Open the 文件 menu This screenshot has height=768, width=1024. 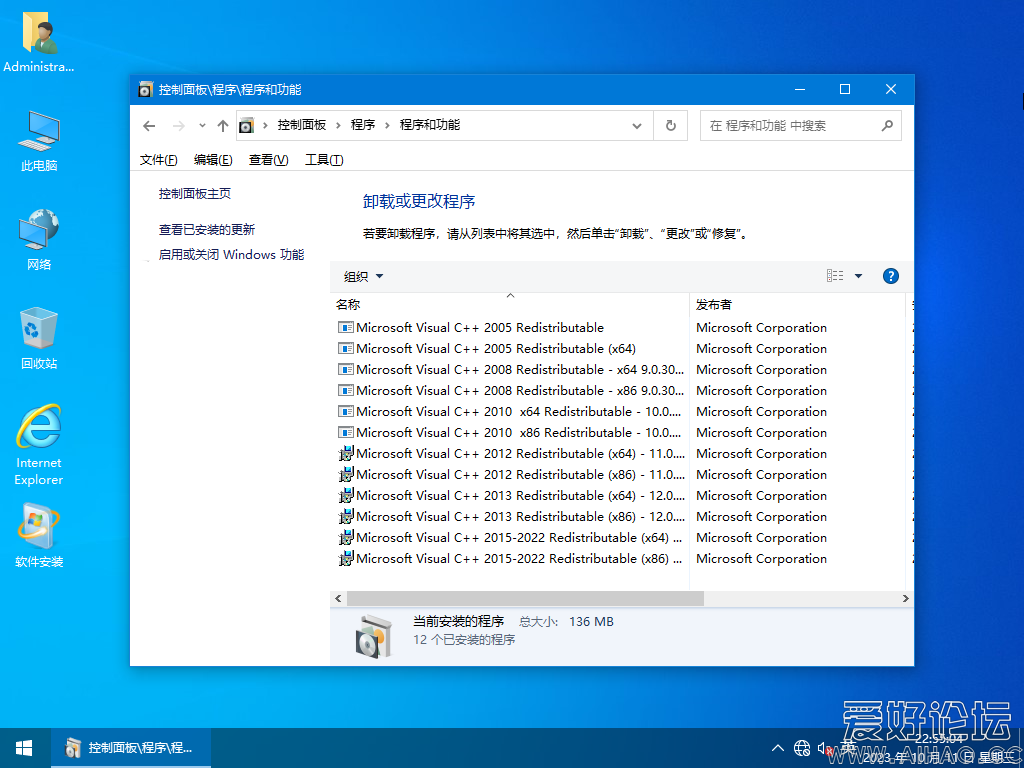pyautogui.click(x=157, y=159)
